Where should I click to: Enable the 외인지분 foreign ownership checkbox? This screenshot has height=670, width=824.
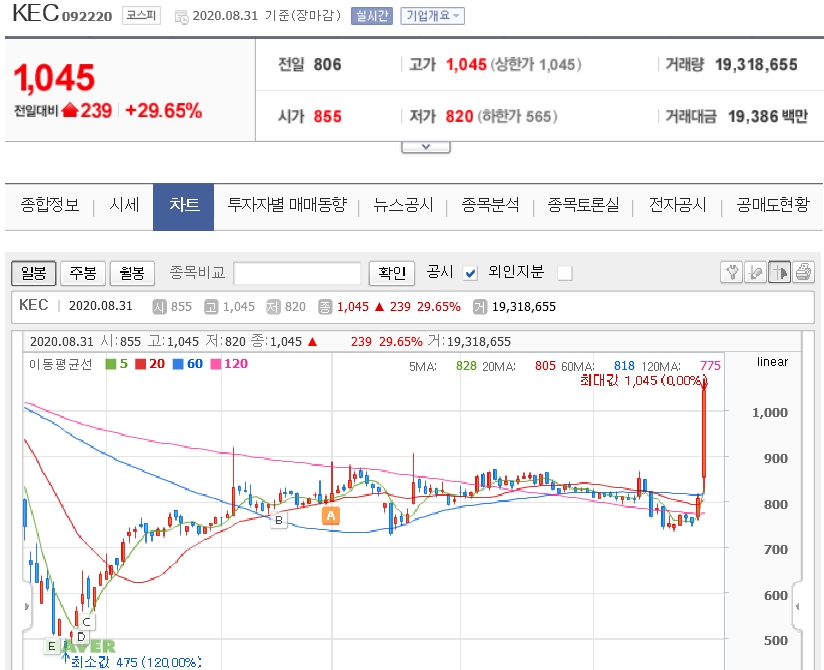tap(565, 273)
